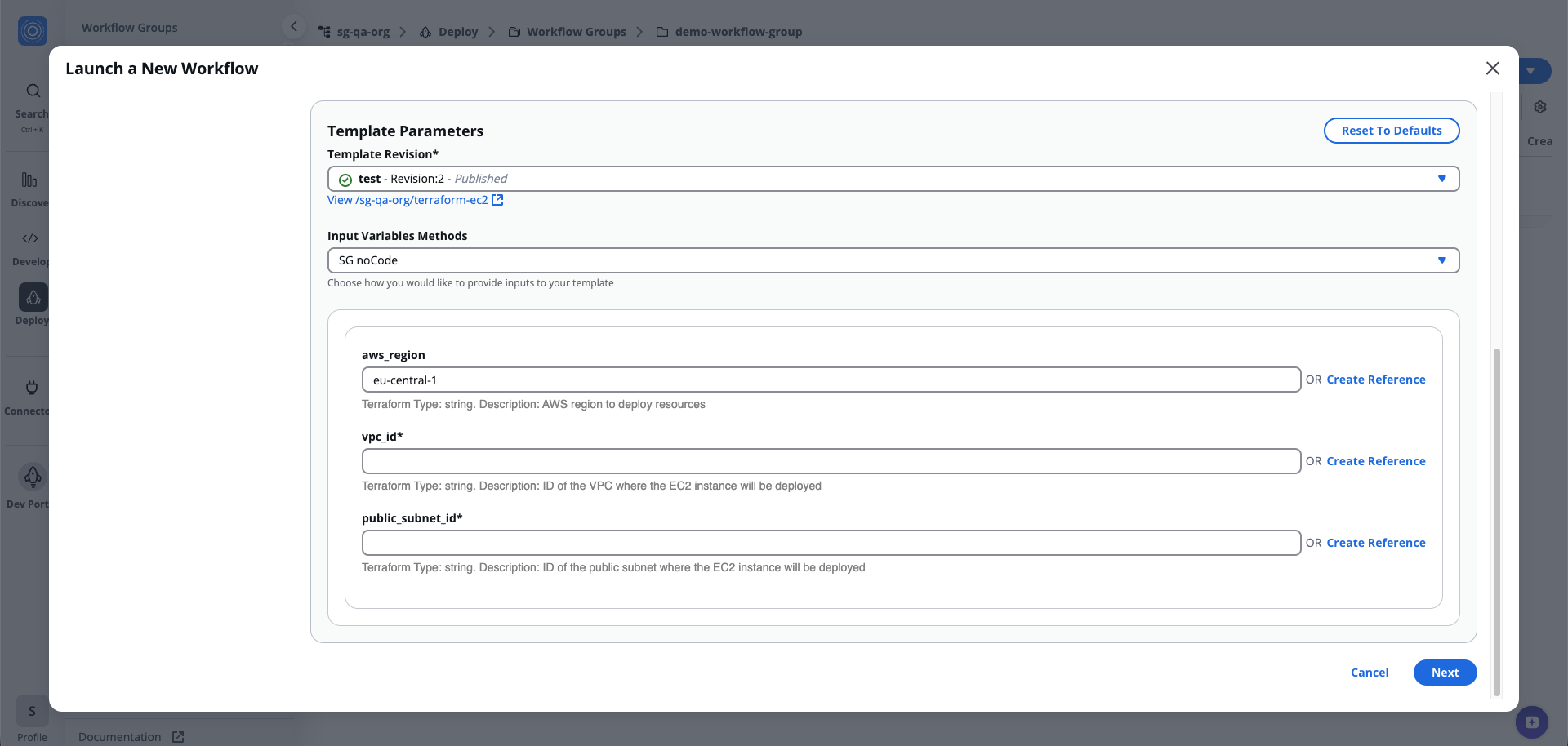
Task: Click the circular button at bottom right
Action: (x=1531, y=722)
